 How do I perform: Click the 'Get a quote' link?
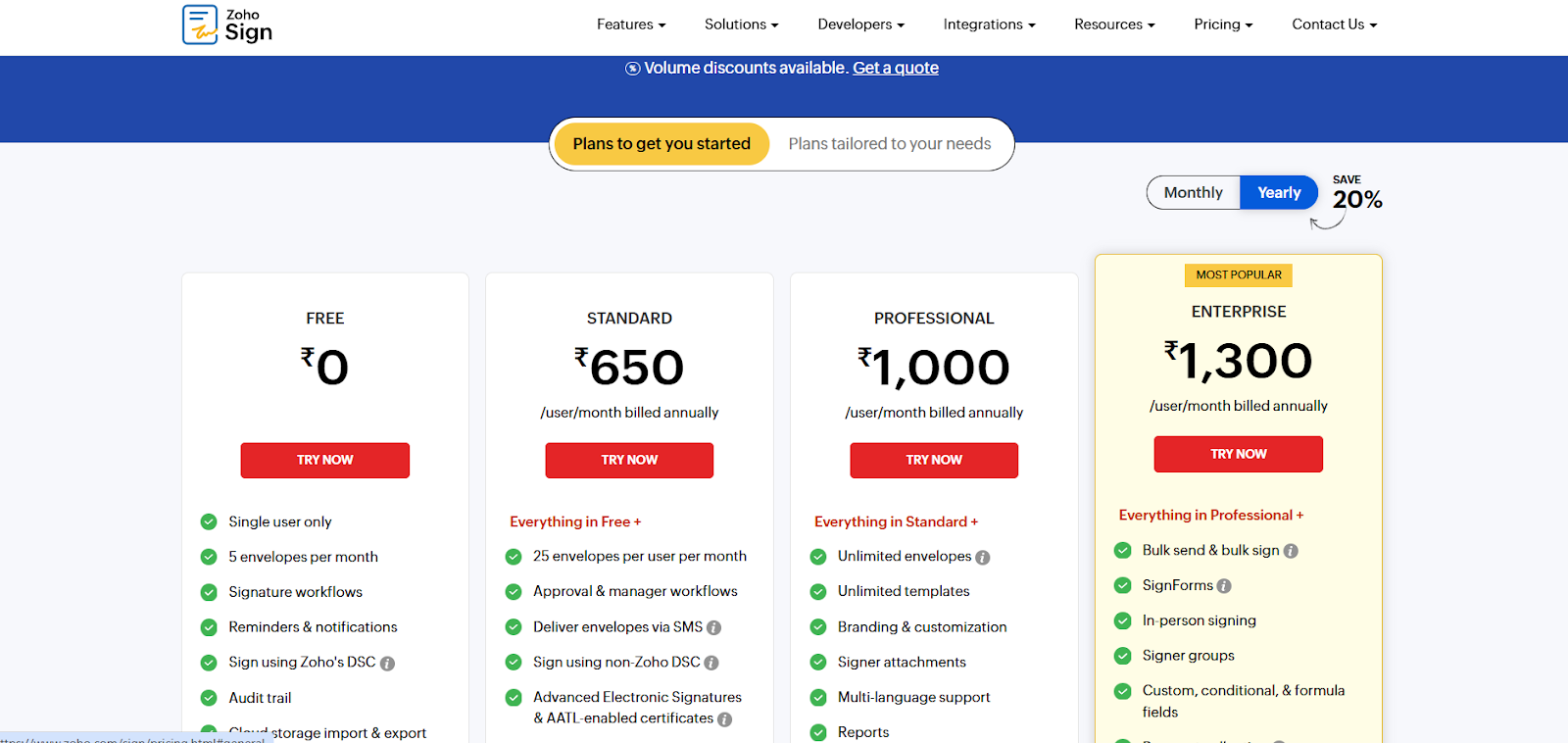(896, 69)
